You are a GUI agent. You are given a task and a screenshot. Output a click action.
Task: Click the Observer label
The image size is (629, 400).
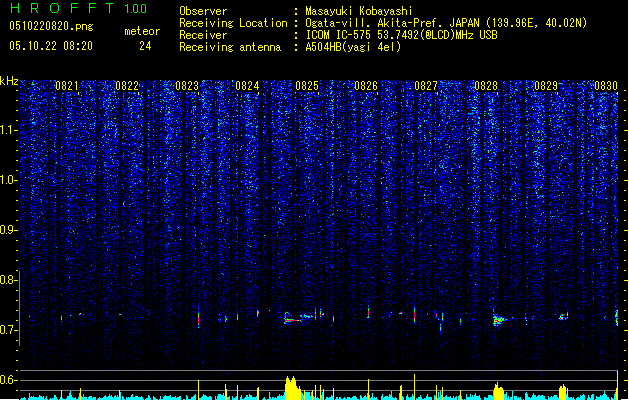[x=203, y=11]
